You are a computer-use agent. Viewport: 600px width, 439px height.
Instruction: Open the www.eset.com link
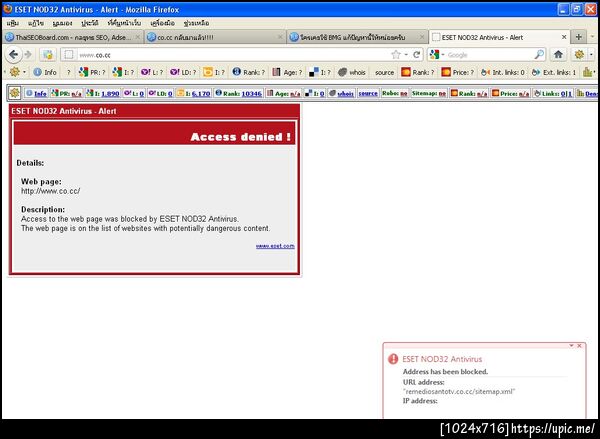[x=275, y=246]
